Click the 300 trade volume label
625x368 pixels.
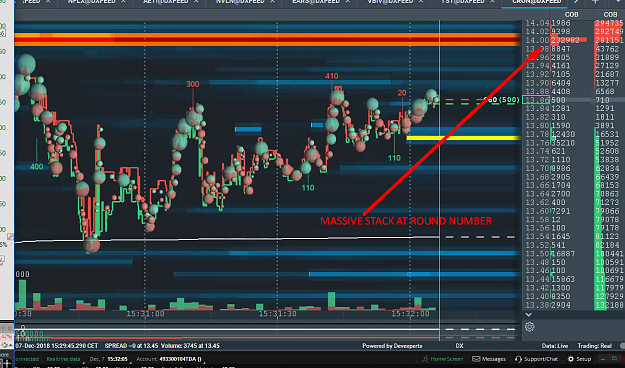pyautogui.click(x=193, y=84)
